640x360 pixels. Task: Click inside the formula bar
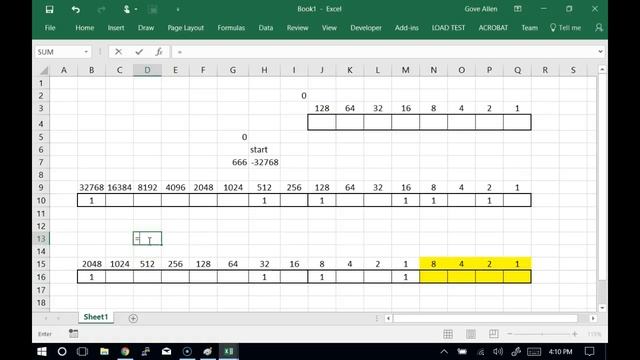tap(384, 52)
